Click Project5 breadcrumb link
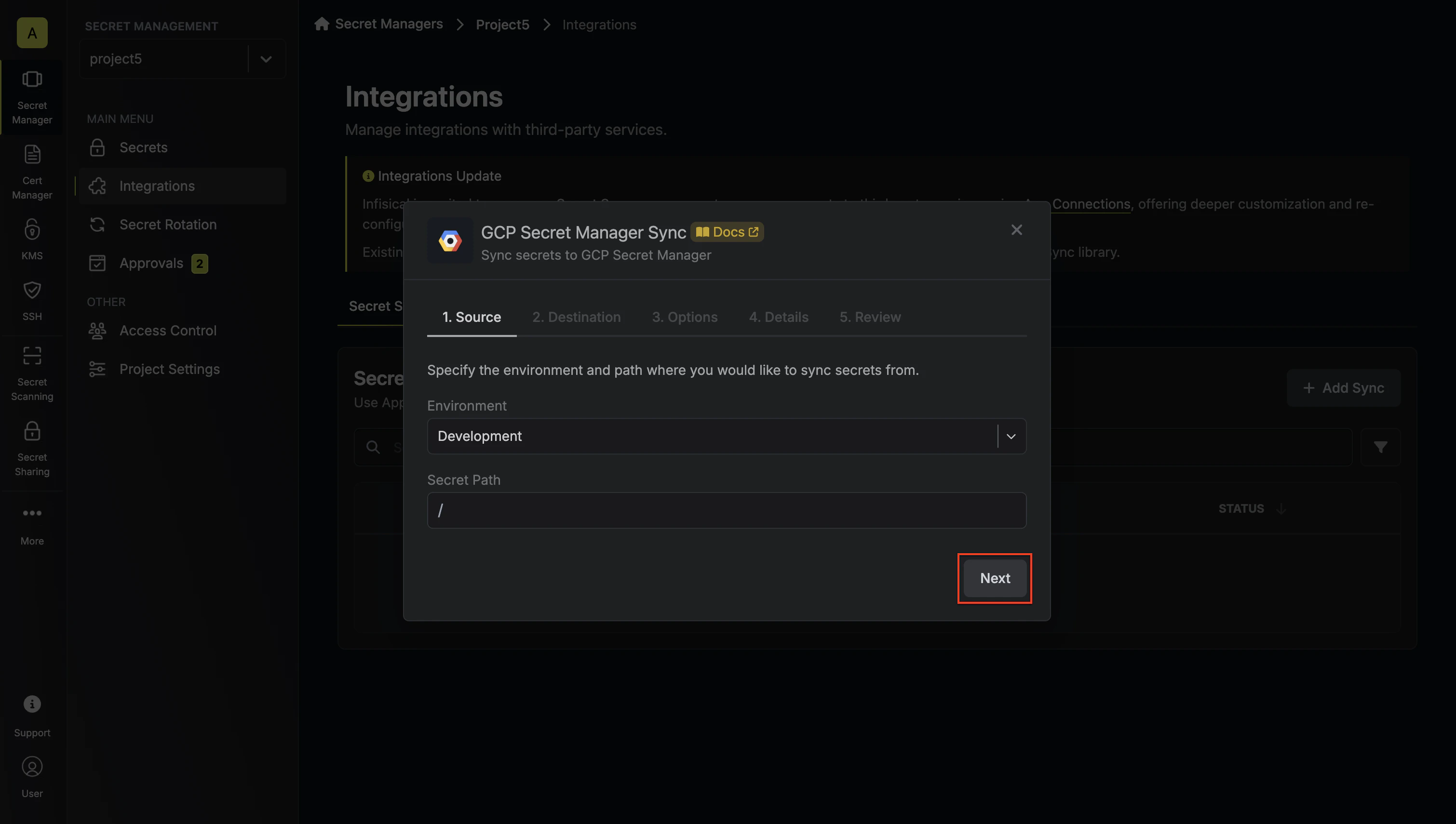Screen dimensions: 1456x824 [502, 25]
